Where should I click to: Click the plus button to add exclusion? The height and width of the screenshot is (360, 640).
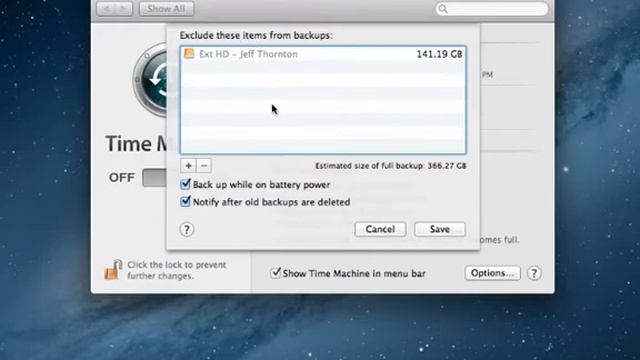coord(188,166)
